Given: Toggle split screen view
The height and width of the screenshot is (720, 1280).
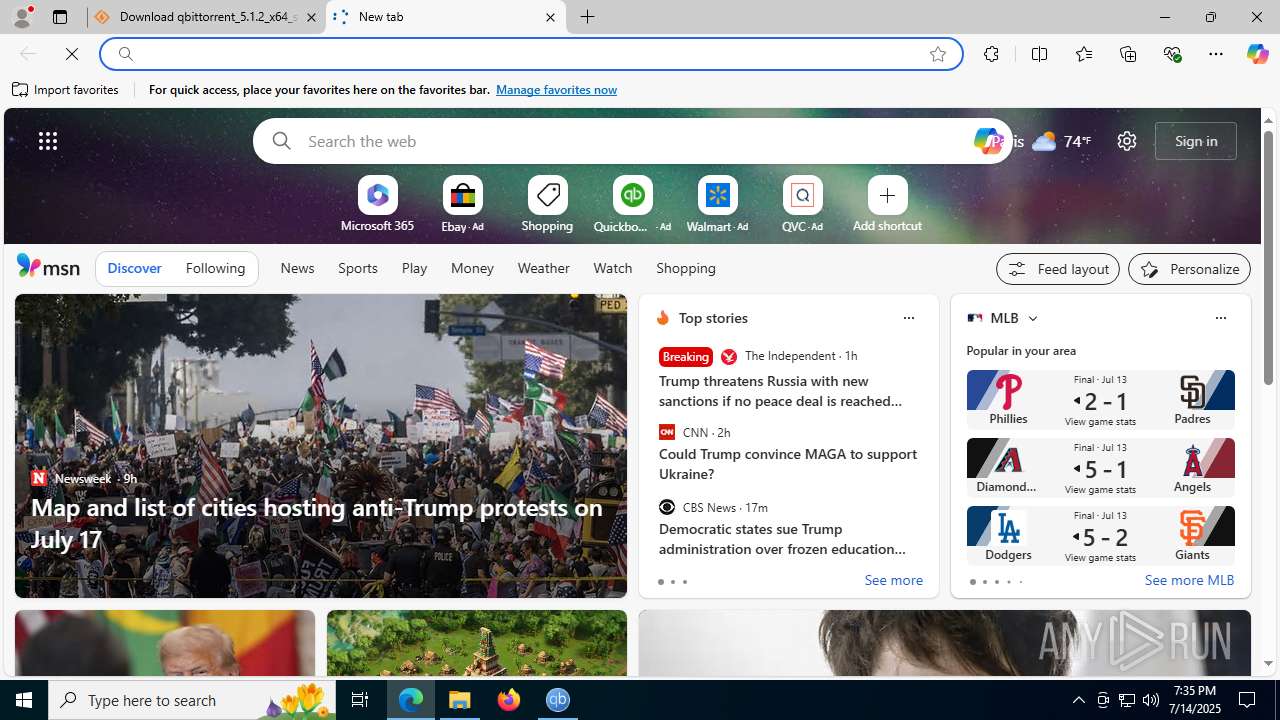Looking at the screenshot, I should 1039,54.
